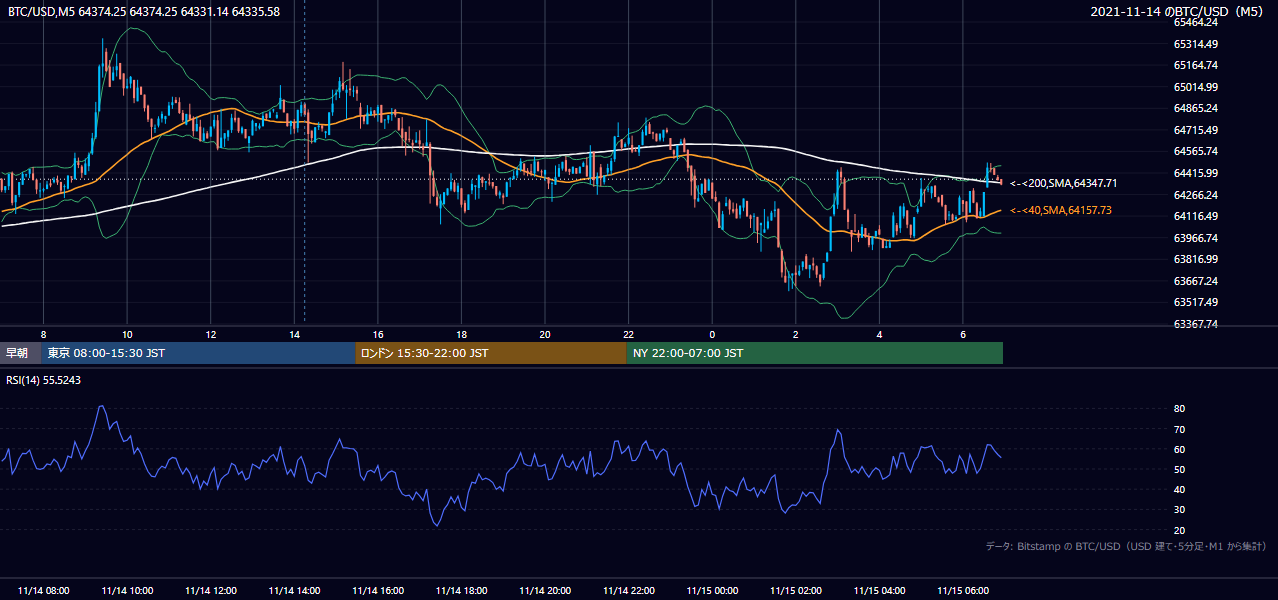Click price axis value 64266.24
This screenshot has width=1278, height=600.
(1195, 195)
